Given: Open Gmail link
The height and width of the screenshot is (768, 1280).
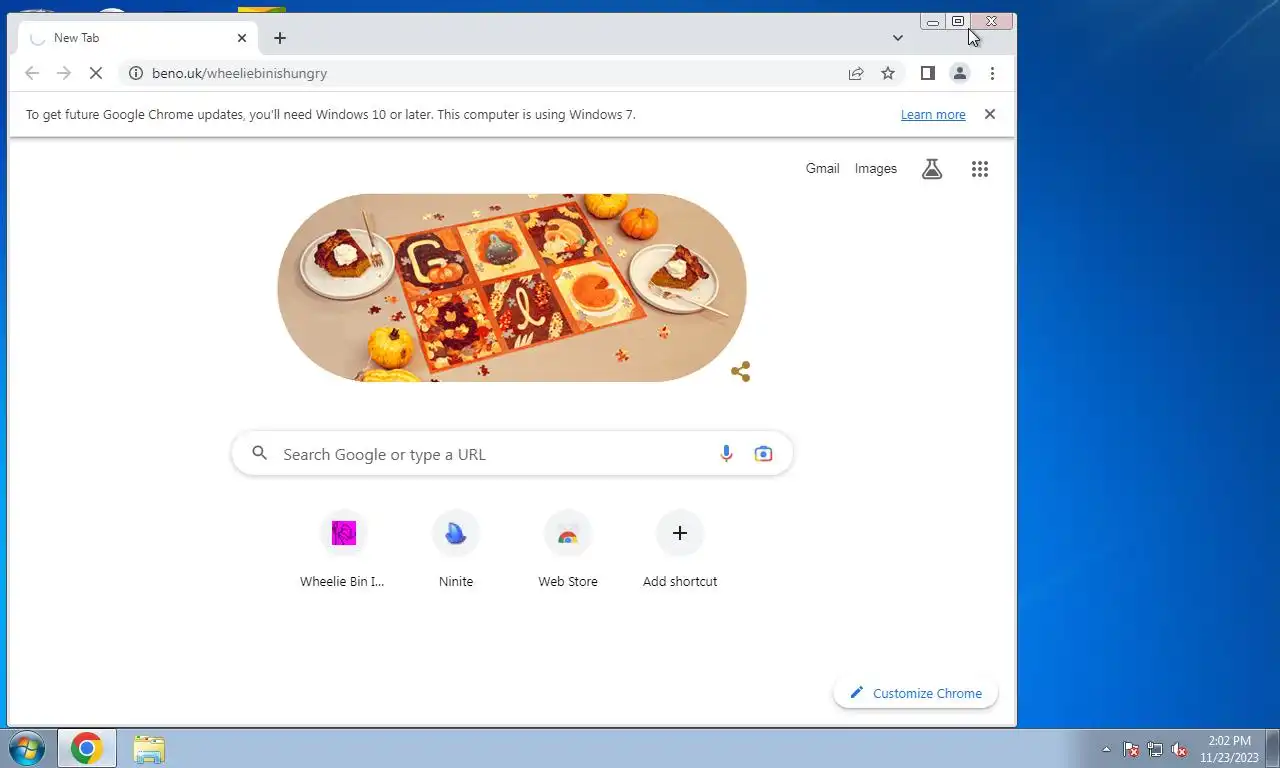Looking at the screenshot, I should (x=822, y=169).
